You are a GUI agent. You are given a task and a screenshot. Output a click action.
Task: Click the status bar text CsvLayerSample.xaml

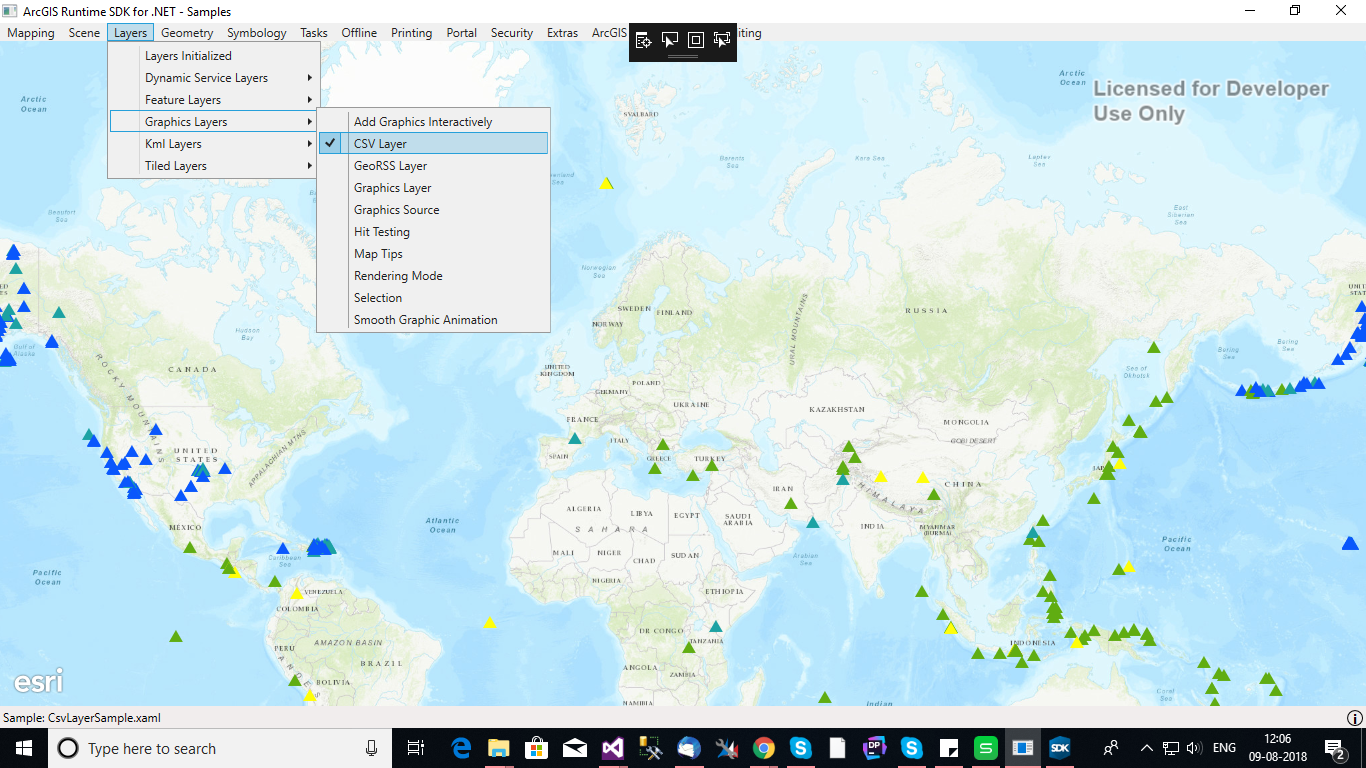coord(104,718)
